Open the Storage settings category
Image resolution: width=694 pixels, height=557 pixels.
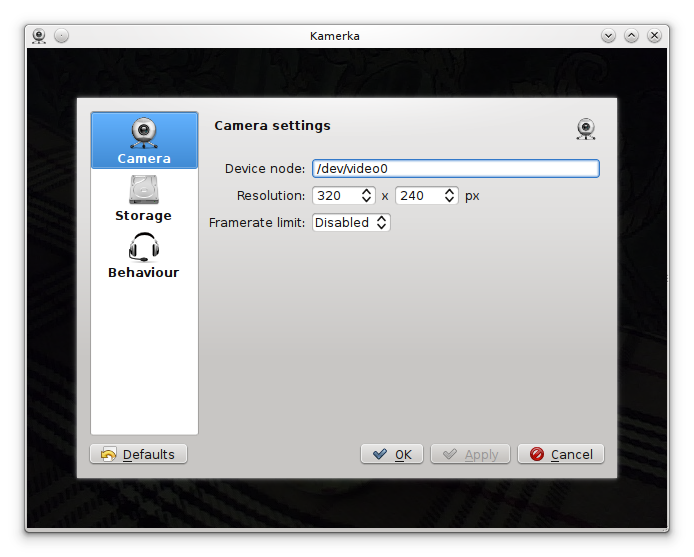point(143,198)
